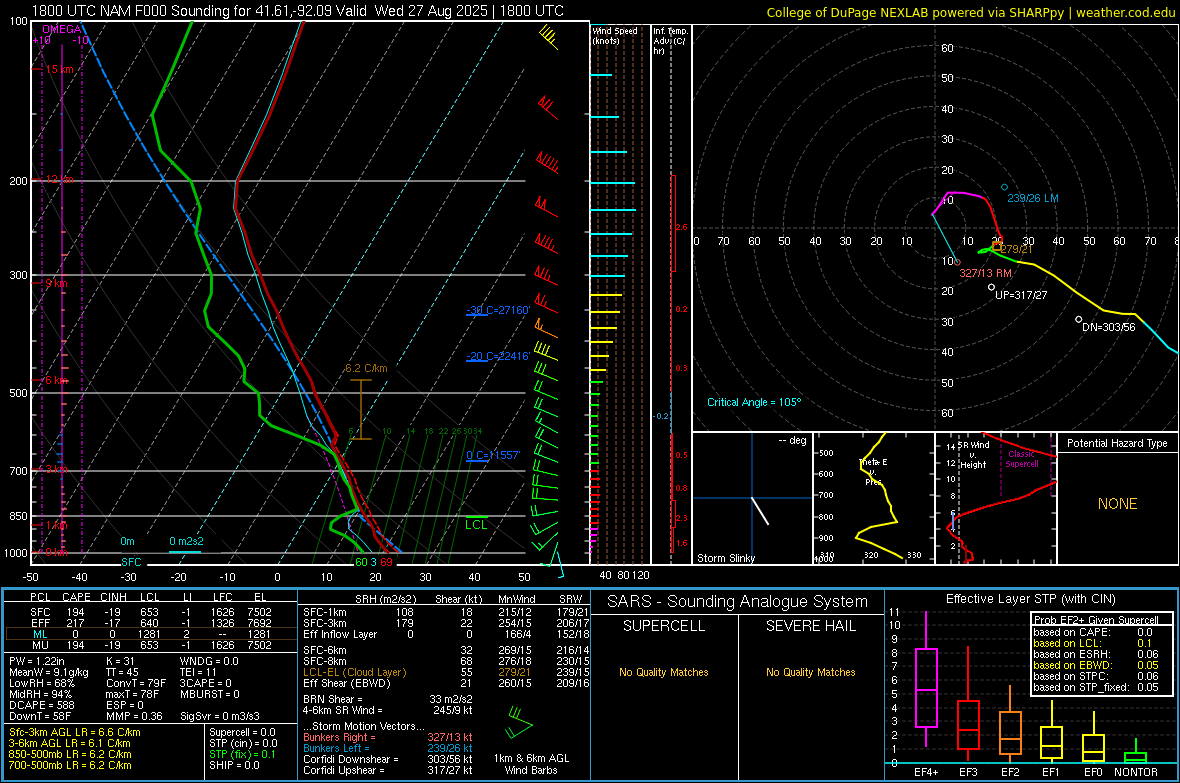Click the '6.2 C/km' lapse rate label on skew-T
Image resolution: width=1180 pixels, height=783 pixels.
coord(366,368)
